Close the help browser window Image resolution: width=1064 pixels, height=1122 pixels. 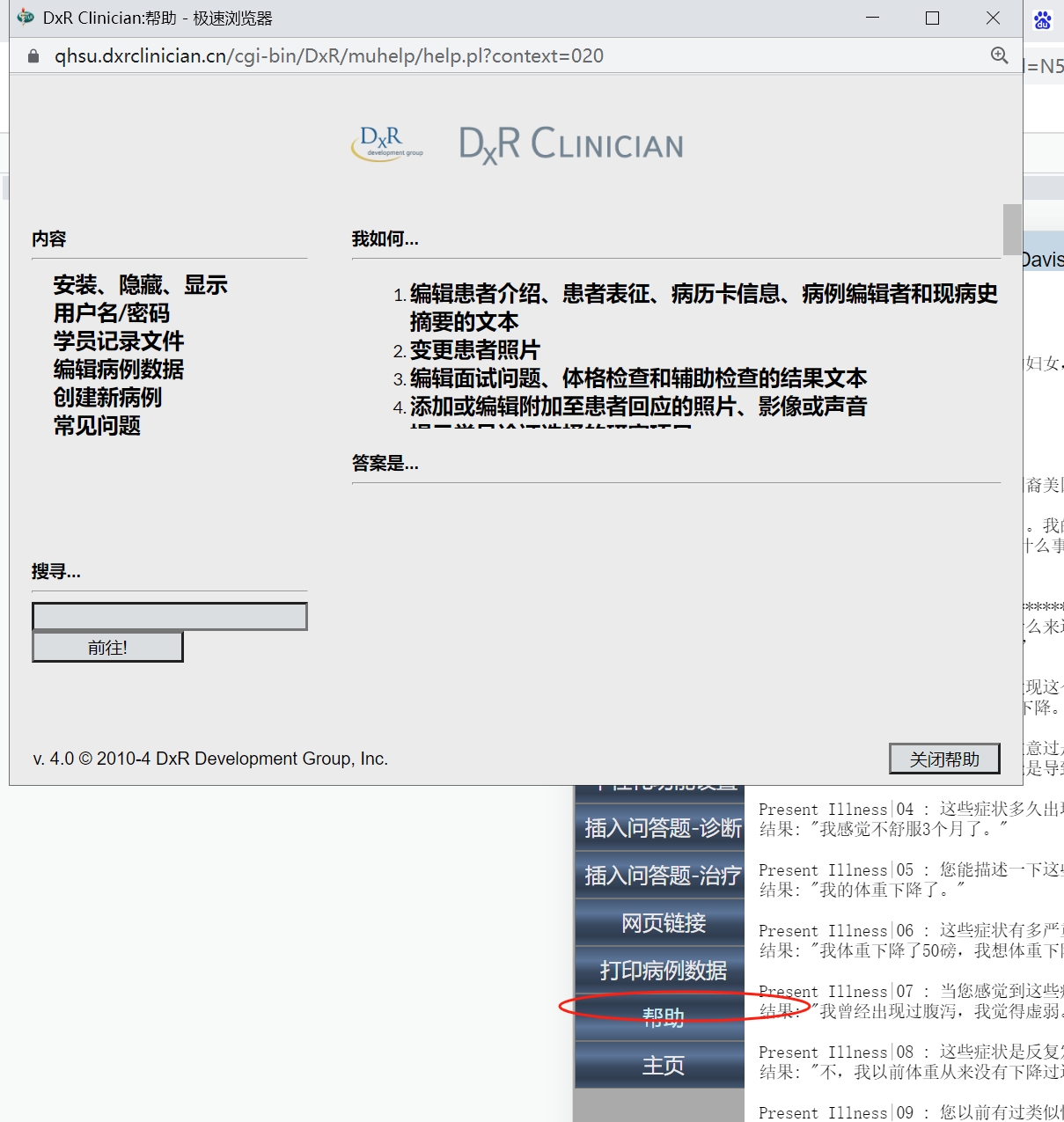[x=993, y=18]
